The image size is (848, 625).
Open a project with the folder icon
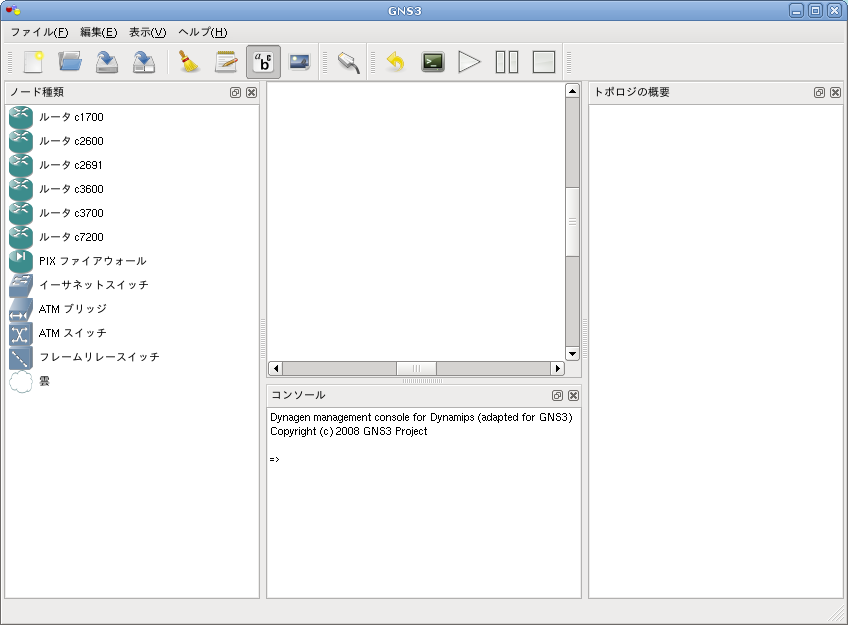click(x=70, y=62)
